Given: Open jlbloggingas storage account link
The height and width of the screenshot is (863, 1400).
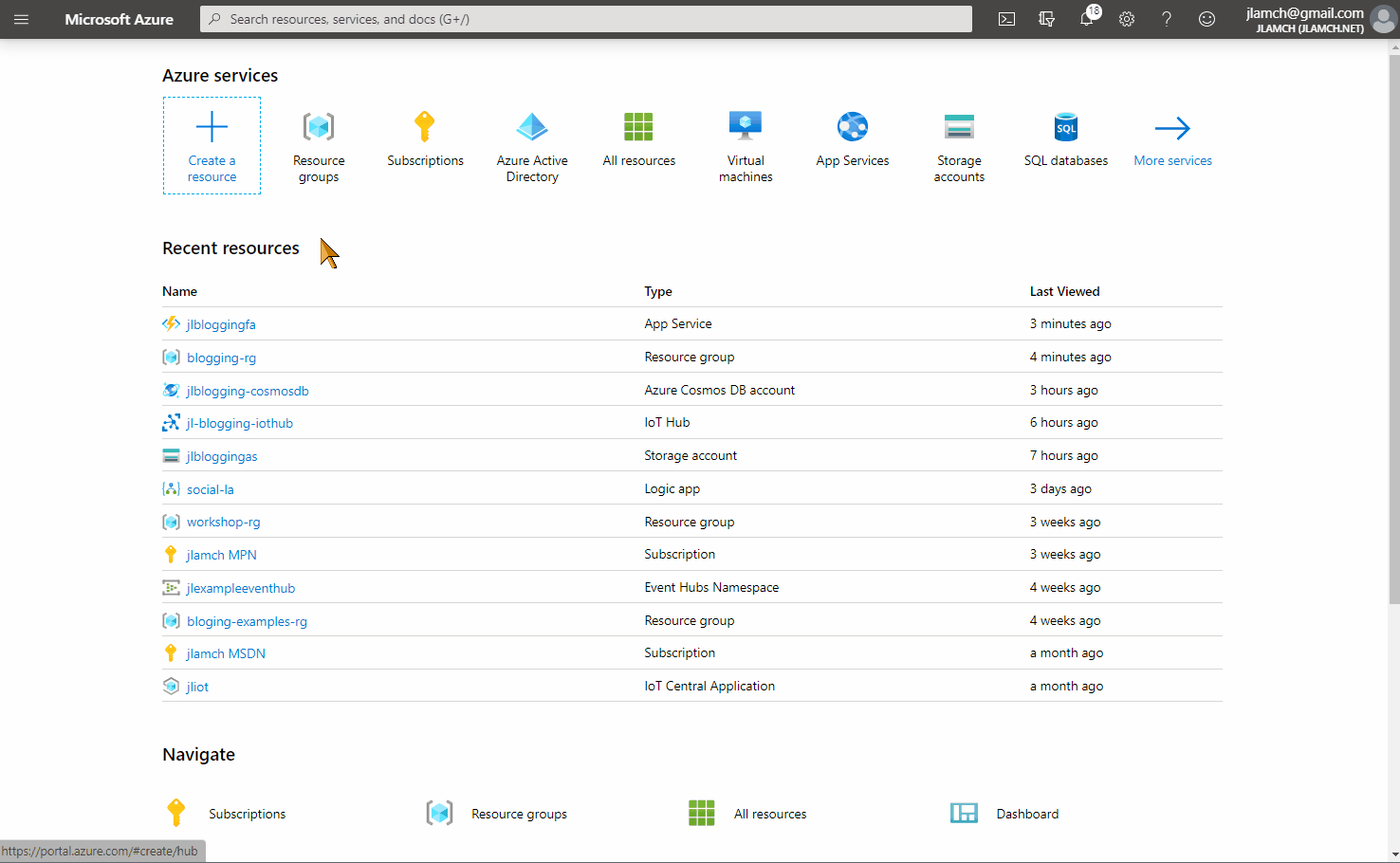Looking at the screenshot, I should tap(222, 456).
